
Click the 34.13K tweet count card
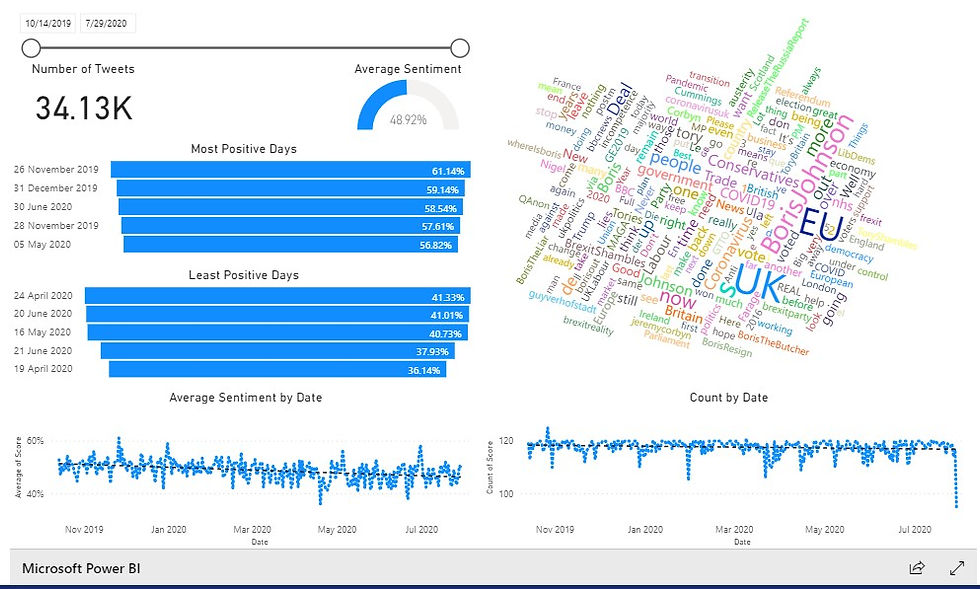(x=84, y=108)
